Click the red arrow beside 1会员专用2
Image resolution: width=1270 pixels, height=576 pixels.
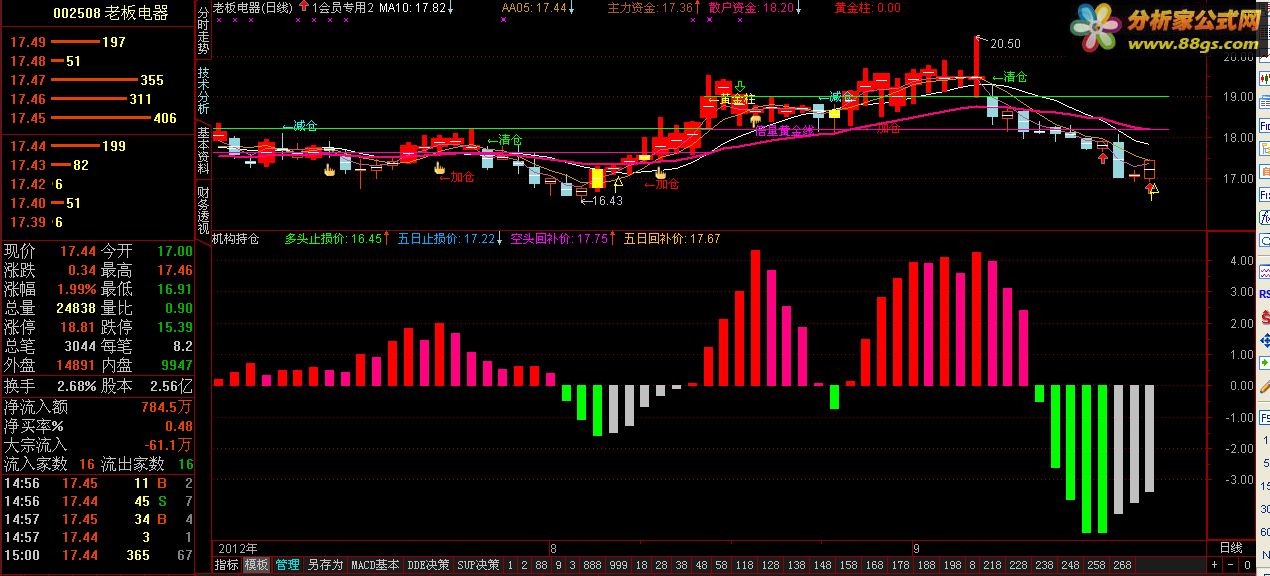tap(303, 7)
